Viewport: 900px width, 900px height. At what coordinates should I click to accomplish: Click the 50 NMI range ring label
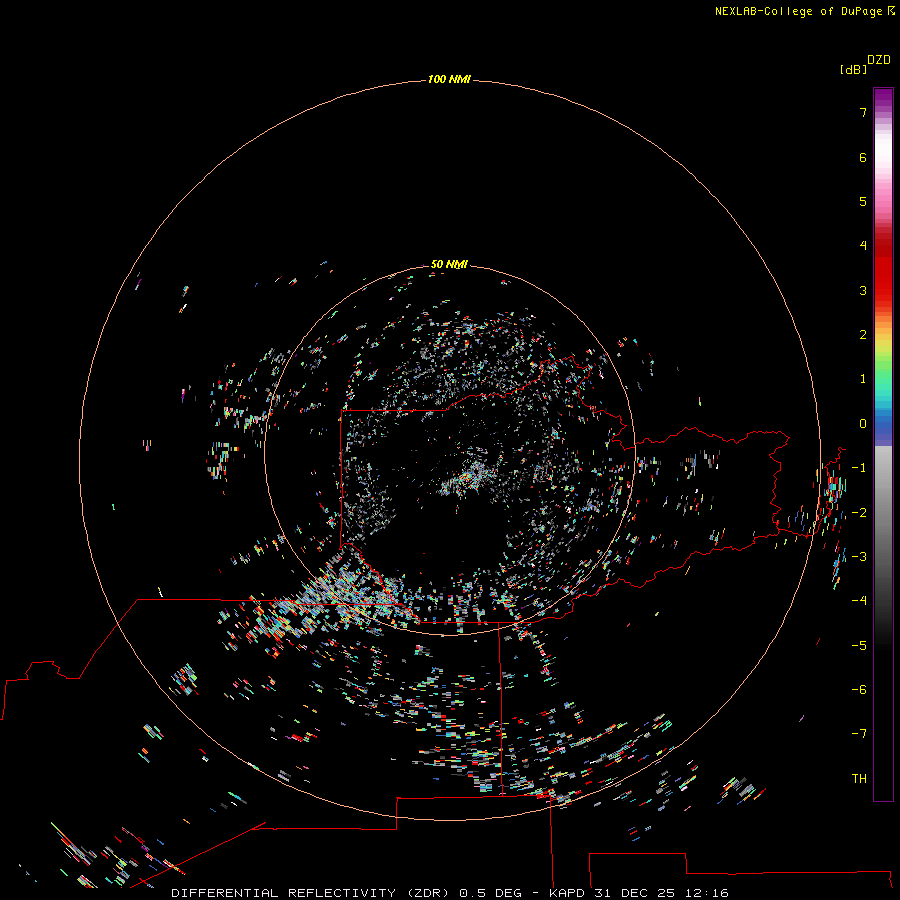pyautogui.click(x=449, y=264)
